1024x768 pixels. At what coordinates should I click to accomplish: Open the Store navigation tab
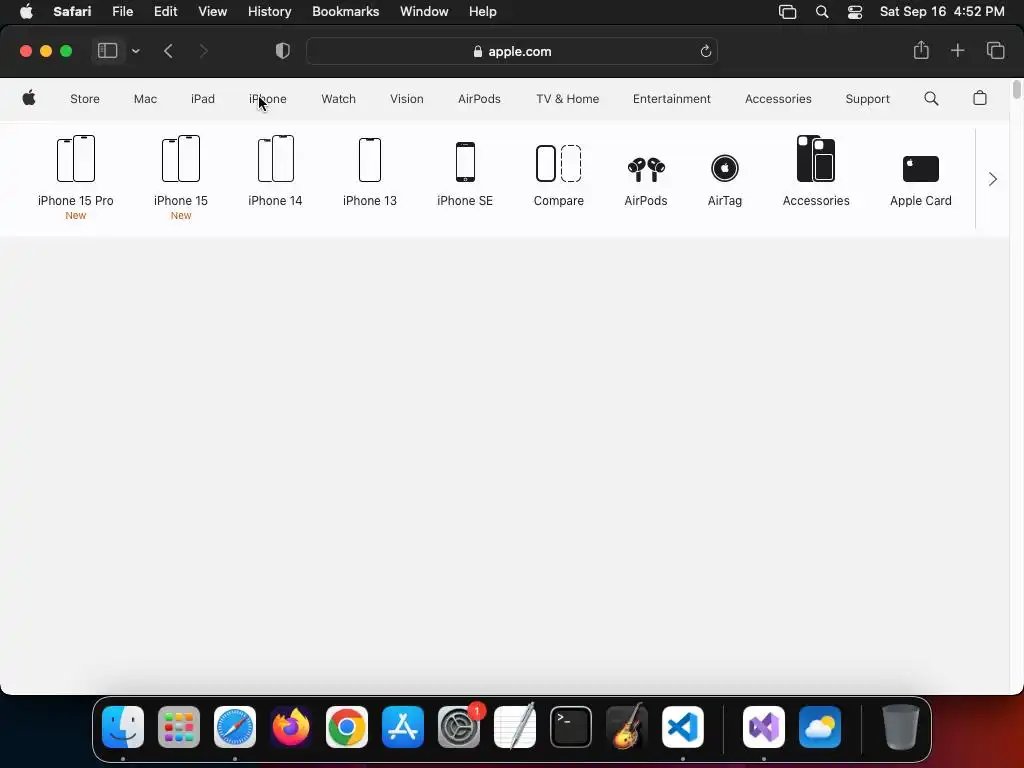pos(85,99)
